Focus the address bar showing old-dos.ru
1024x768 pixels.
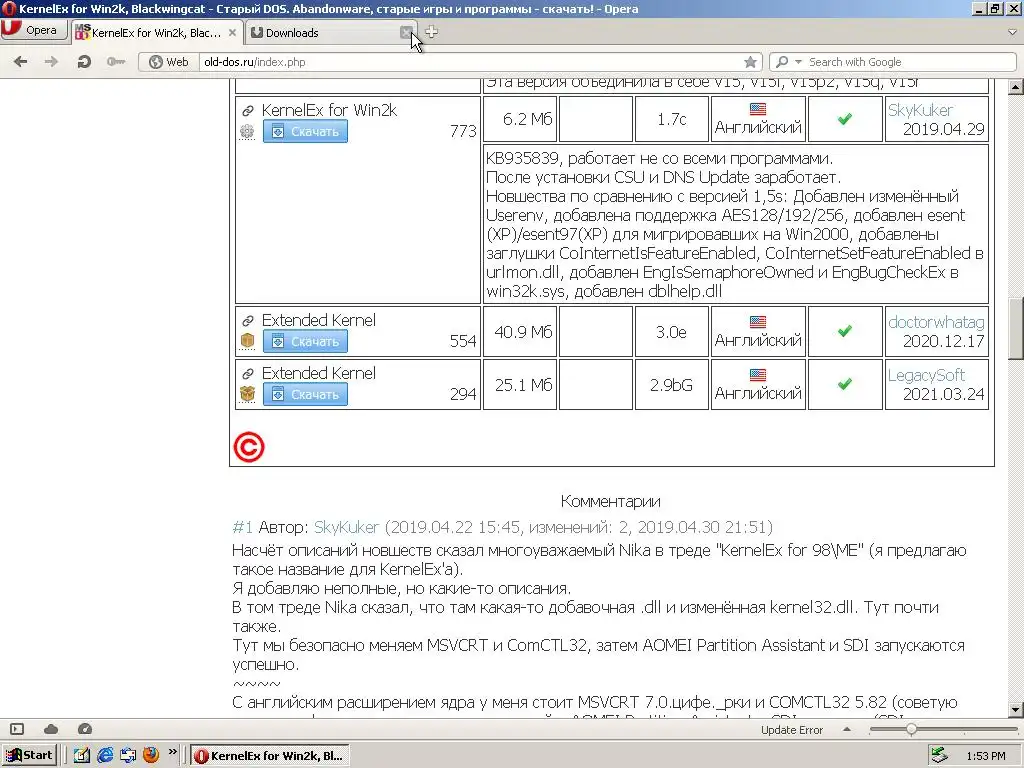[x=470, y=62]
